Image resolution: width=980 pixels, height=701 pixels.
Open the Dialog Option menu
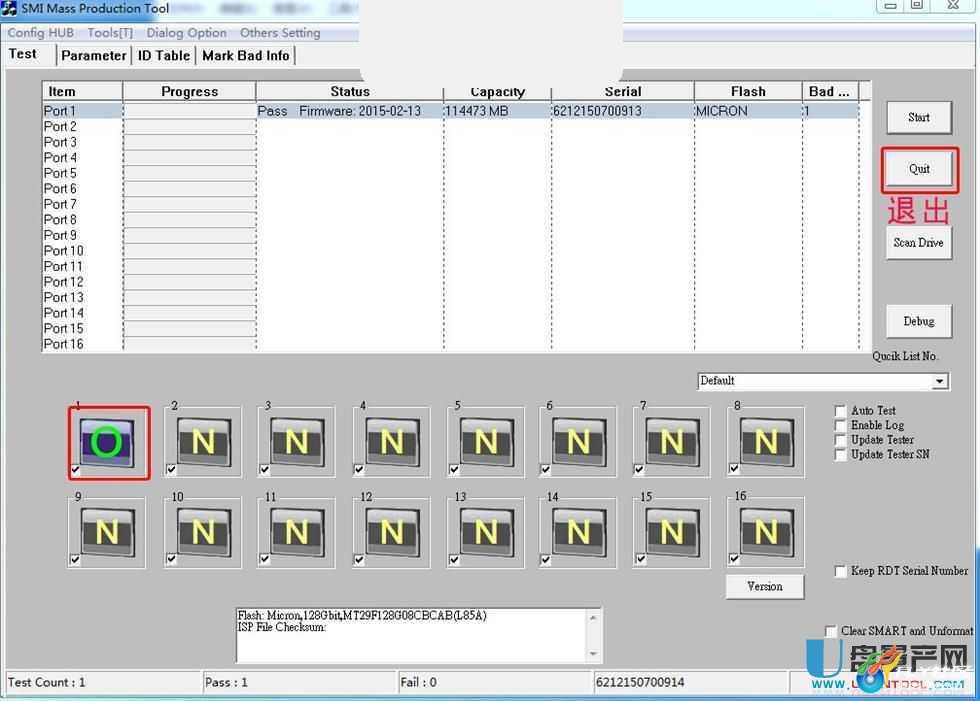click(x=186, y=32)
